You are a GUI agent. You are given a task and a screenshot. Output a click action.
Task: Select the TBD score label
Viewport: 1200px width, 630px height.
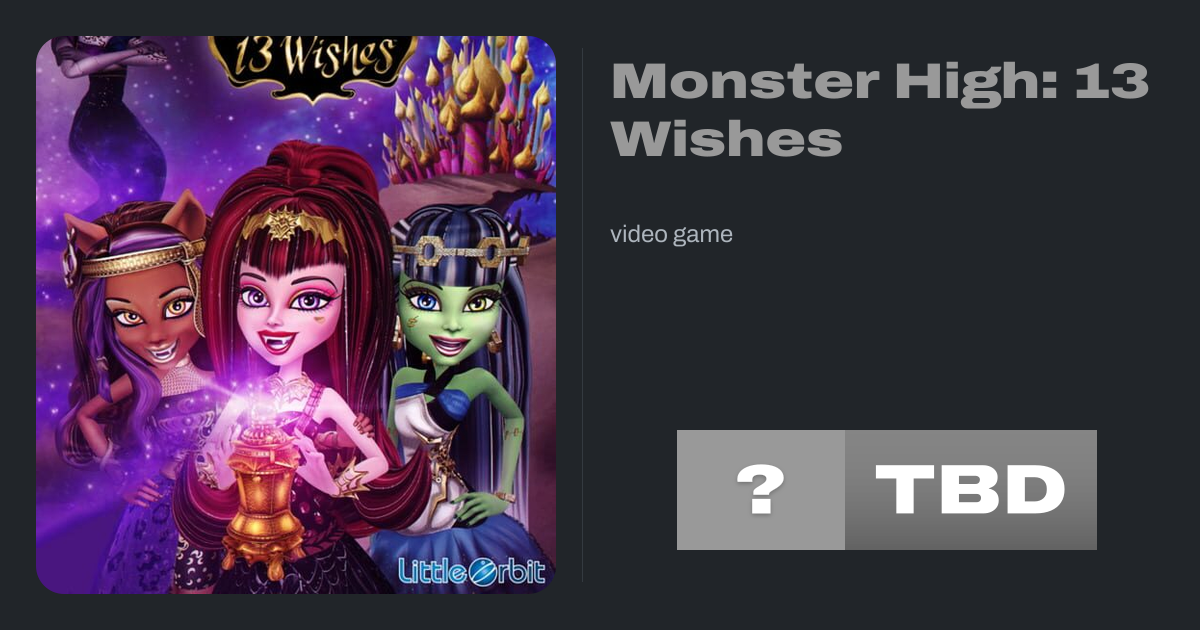tap(971, 490)
